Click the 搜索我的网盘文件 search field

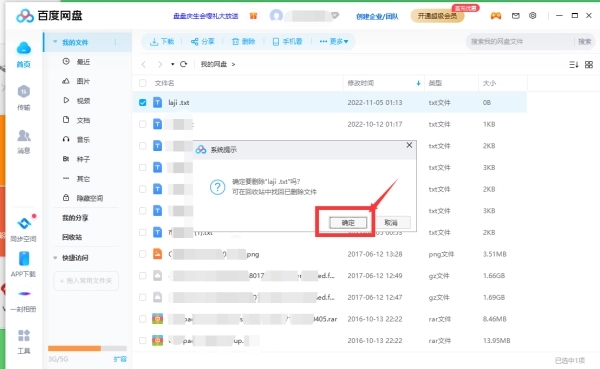(520, 41)
